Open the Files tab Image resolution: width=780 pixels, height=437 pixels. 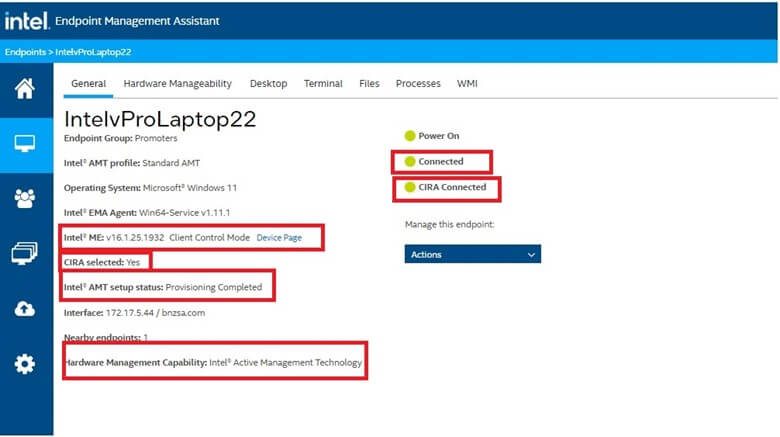369,84
